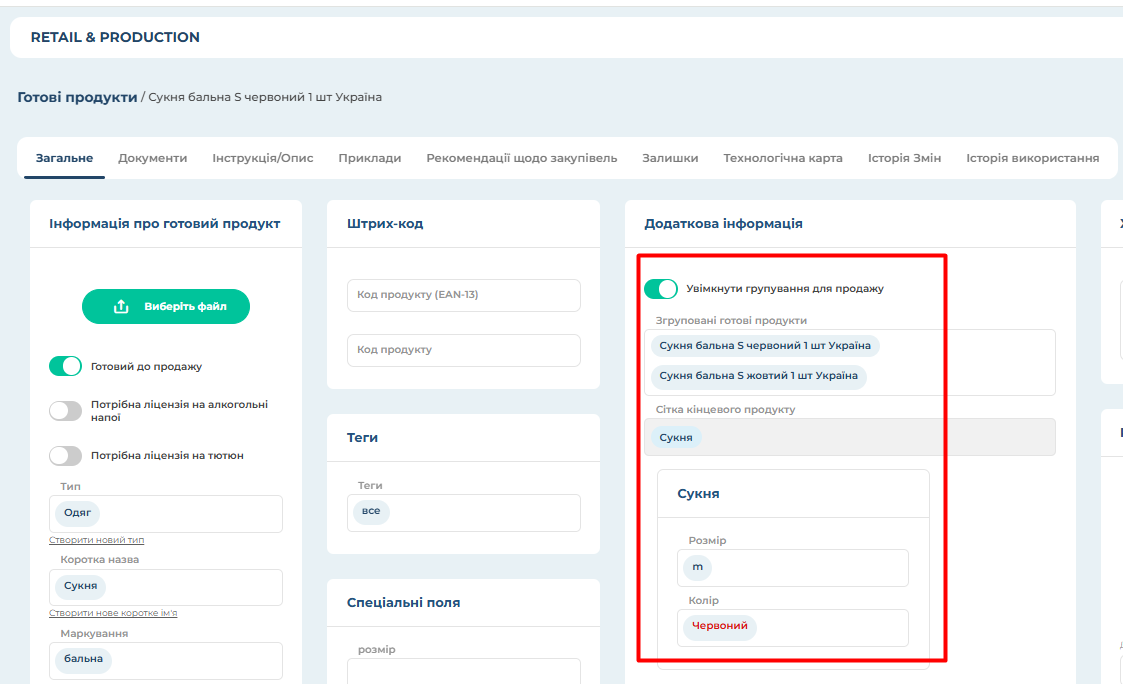
Task: Enable Потрібна ліцензія на тютюн switch
Action: (65, 455)
